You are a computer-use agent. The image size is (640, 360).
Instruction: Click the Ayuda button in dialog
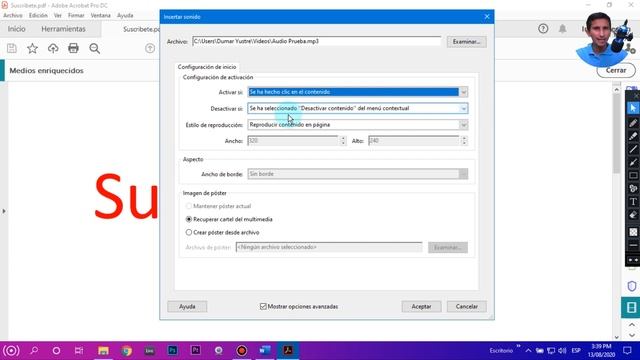(187, 307)
